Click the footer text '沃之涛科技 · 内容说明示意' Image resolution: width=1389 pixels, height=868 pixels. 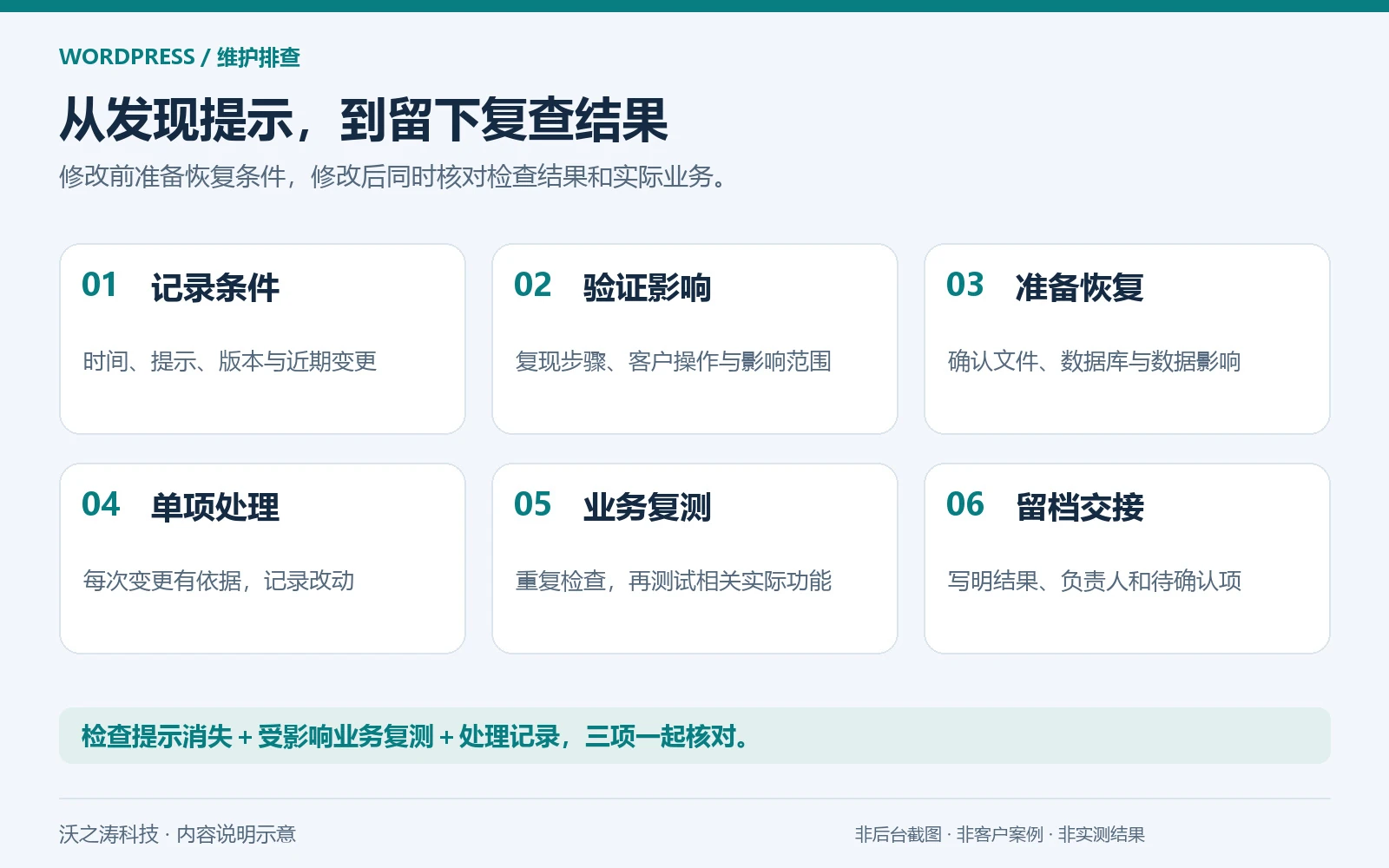pyautogui.click(x=178, y=834)
